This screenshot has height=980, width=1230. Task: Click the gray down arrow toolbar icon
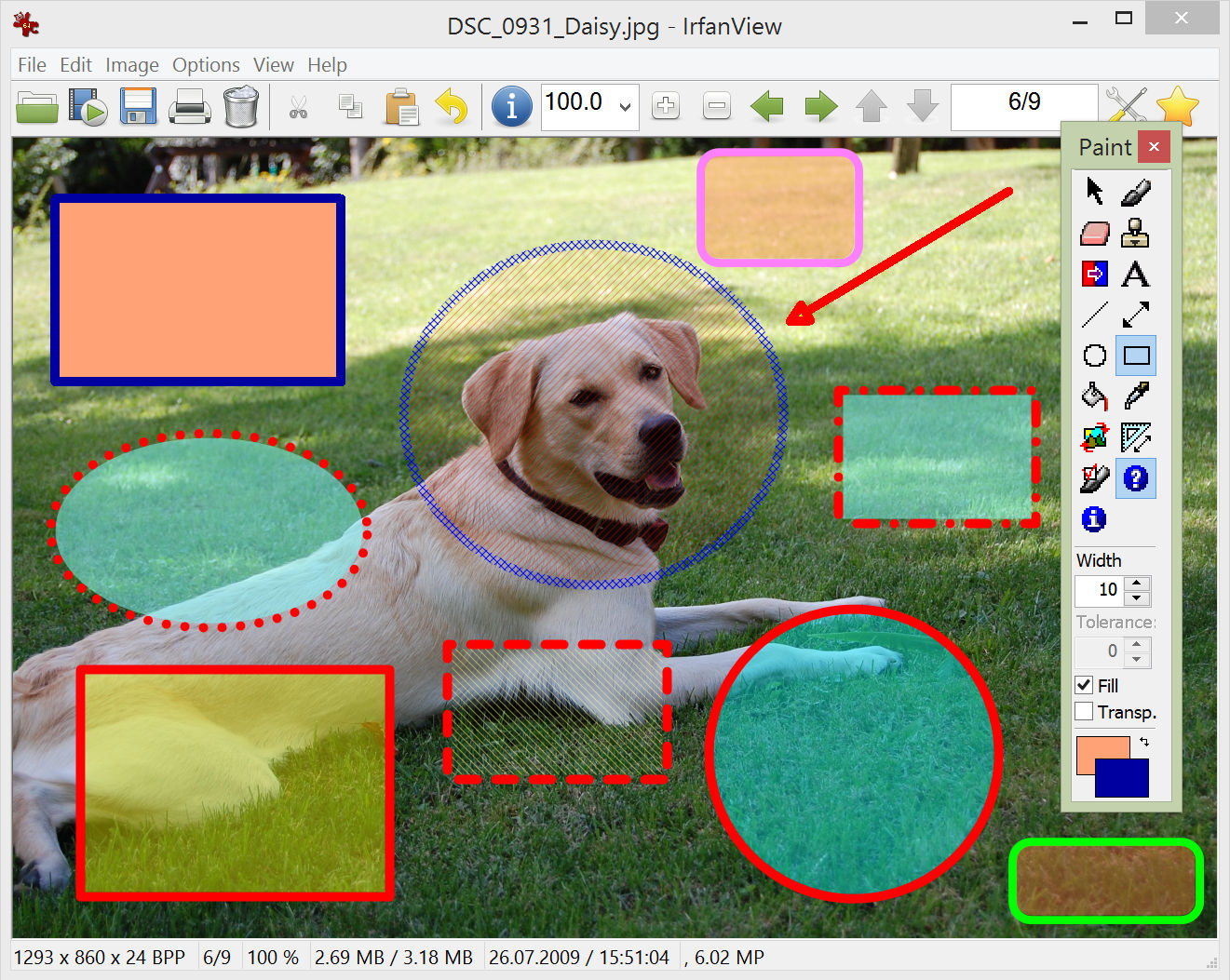923,106
